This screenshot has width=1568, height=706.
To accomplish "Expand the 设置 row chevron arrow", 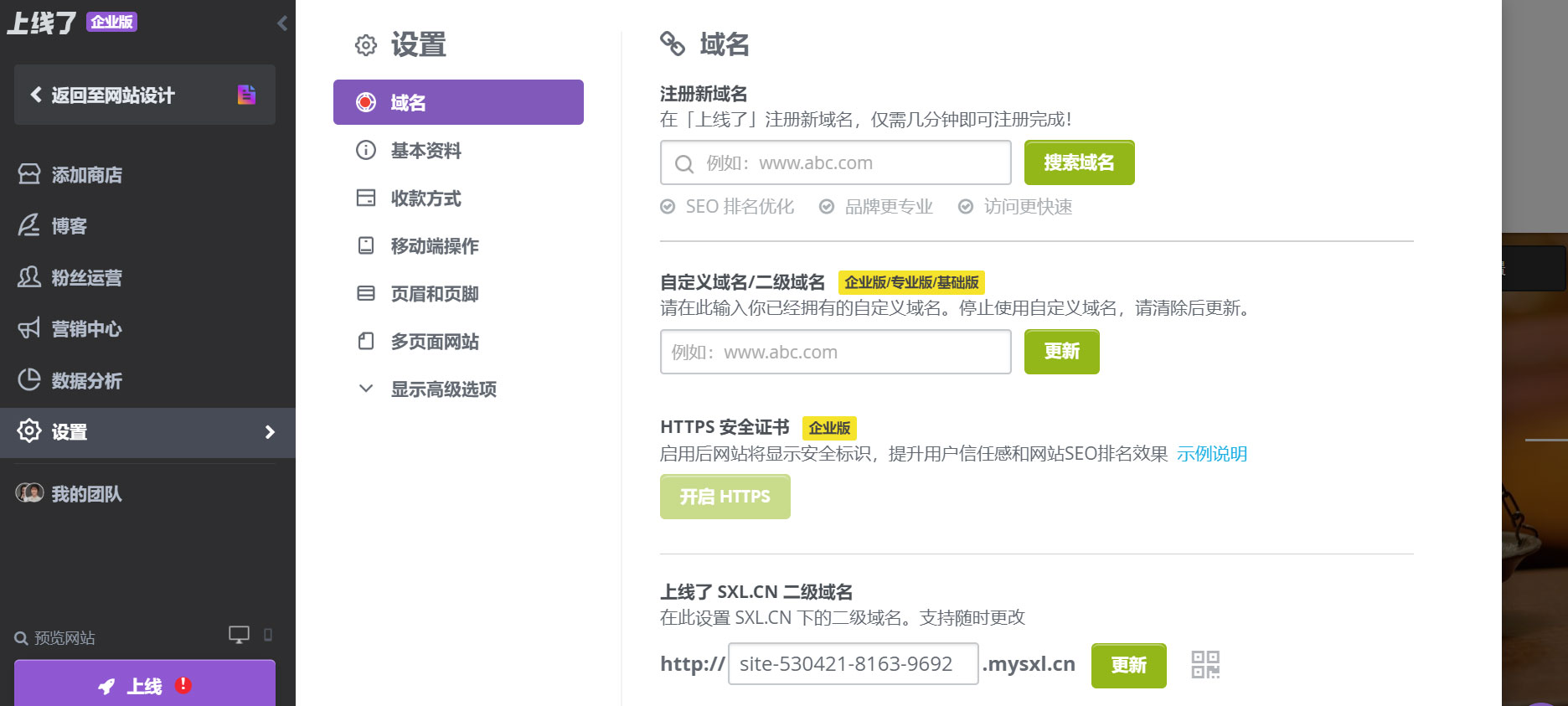I will point(270,432).
